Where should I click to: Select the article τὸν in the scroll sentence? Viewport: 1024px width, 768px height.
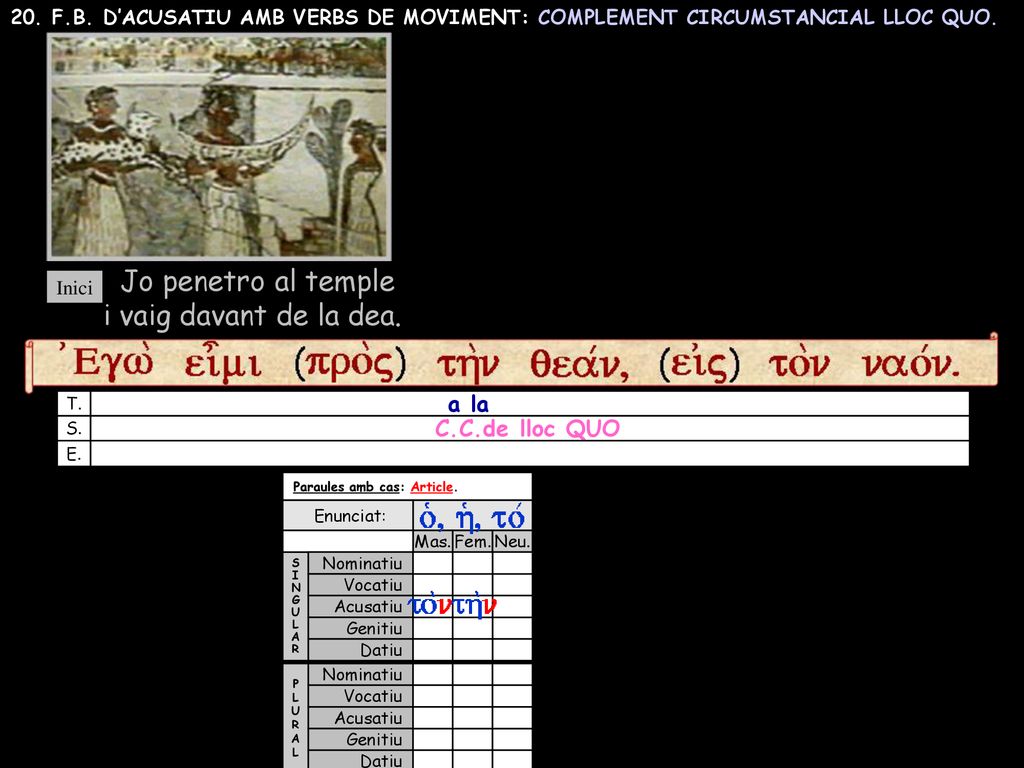(x=799, y=364)
